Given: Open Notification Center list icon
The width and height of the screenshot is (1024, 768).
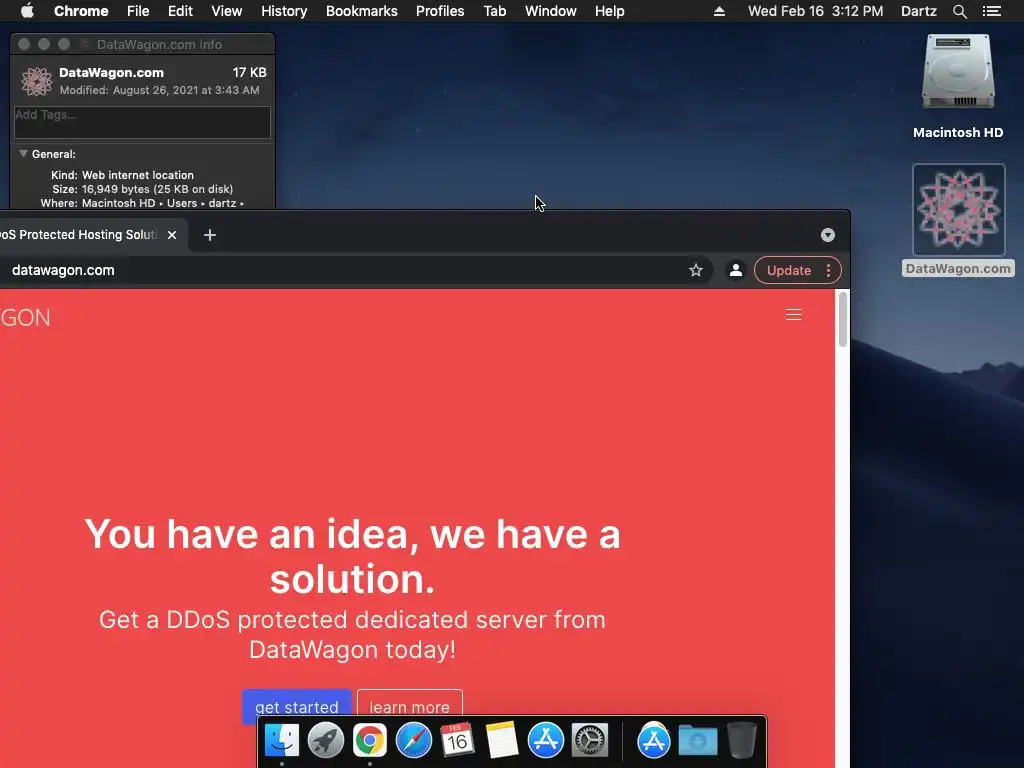Looking at the screenshot, I should click(x=991, y=11).
